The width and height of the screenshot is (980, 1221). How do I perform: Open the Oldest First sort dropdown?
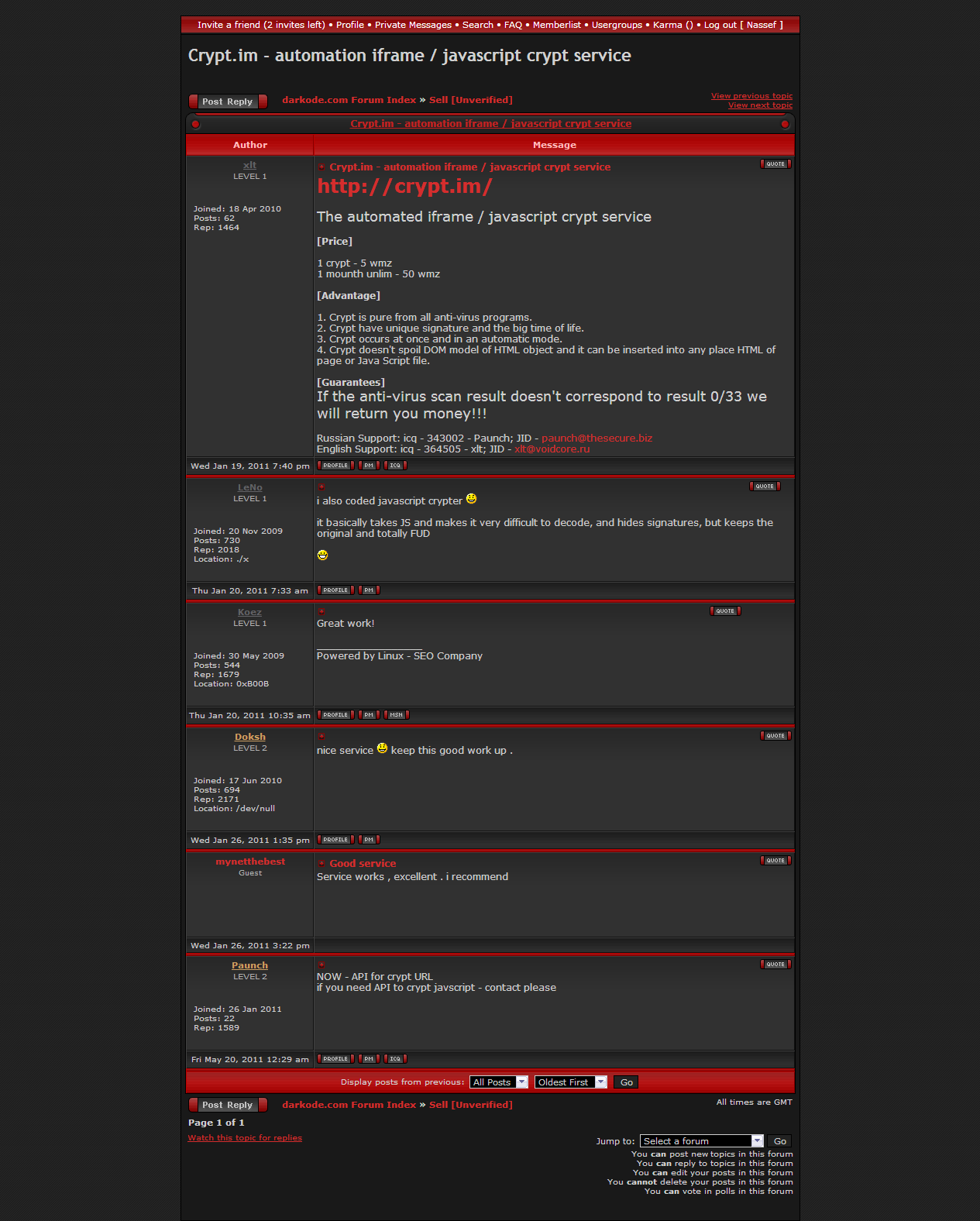tap(570, 1082)
